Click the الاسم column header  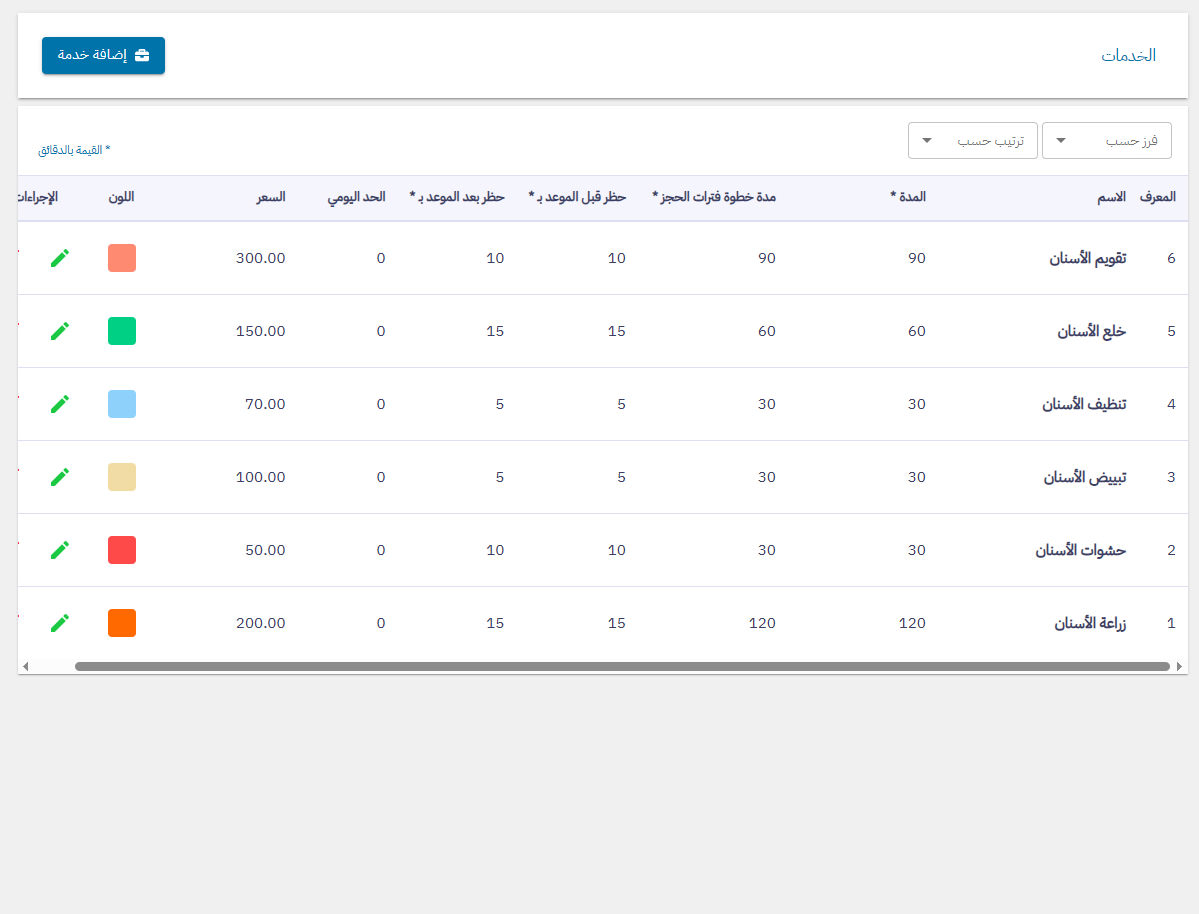click(1111, 198)
